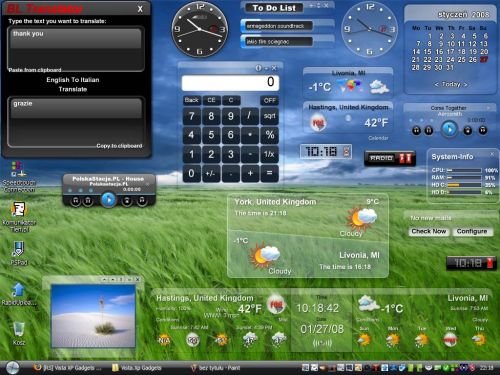500x375 pixels.
Task: Click the thank you text input box
Action: click(76, 49)
